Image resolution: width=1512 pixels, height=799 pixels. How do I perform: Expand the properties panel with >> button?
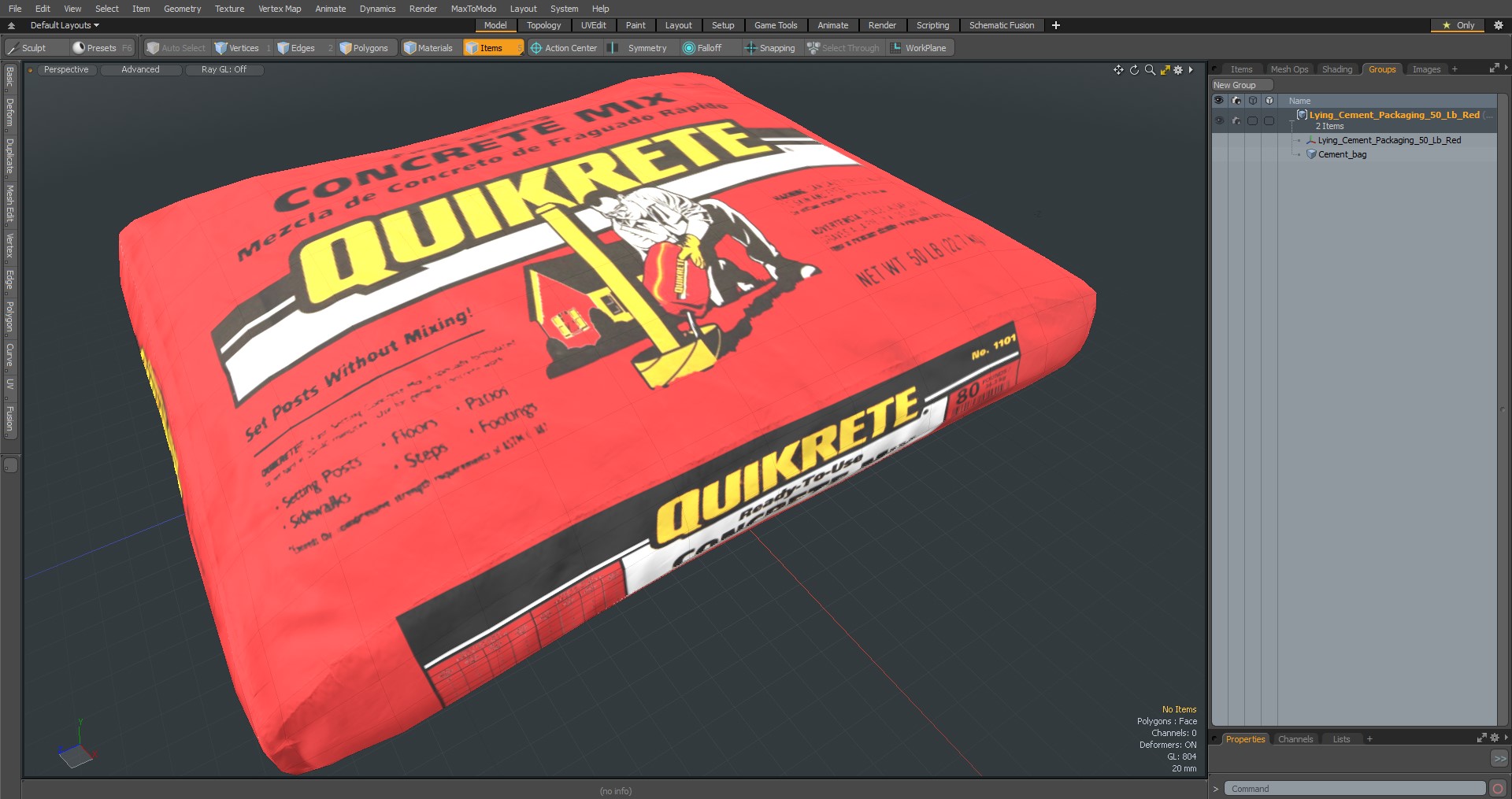(1499, 758)
